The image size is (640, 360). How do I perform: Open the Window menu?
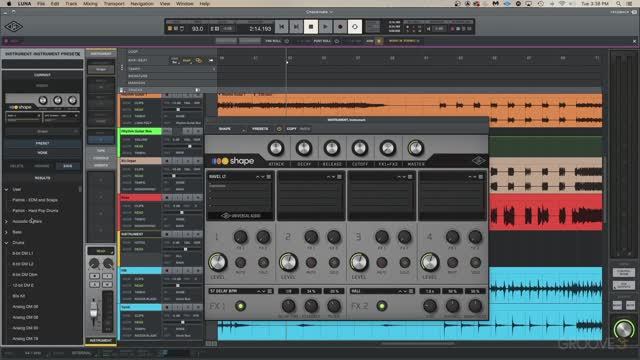[184, 4]
